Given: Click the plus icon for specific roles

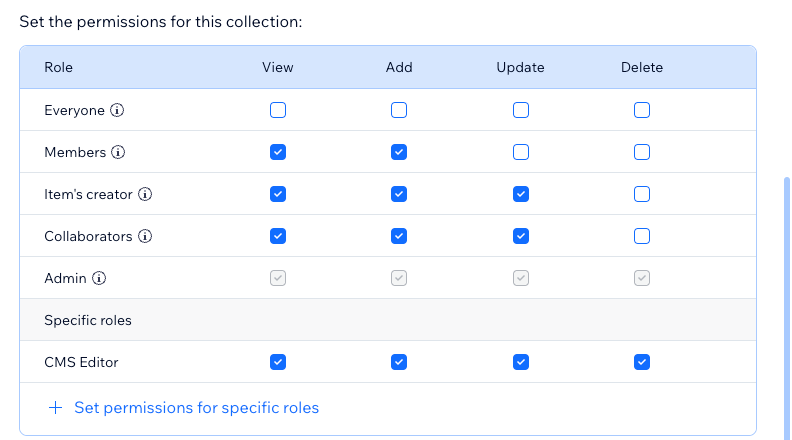Looking at the screenshot, I should pyautogui.click(x=56, y=408).
